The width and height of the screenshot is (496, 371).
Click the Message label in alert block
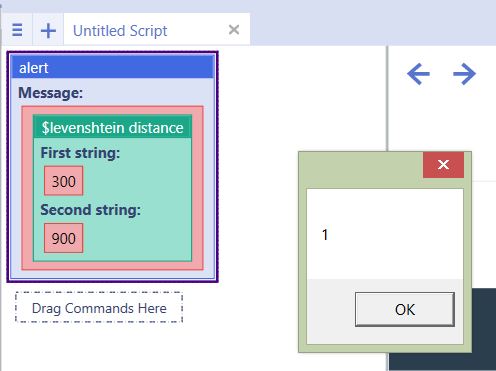50,92
